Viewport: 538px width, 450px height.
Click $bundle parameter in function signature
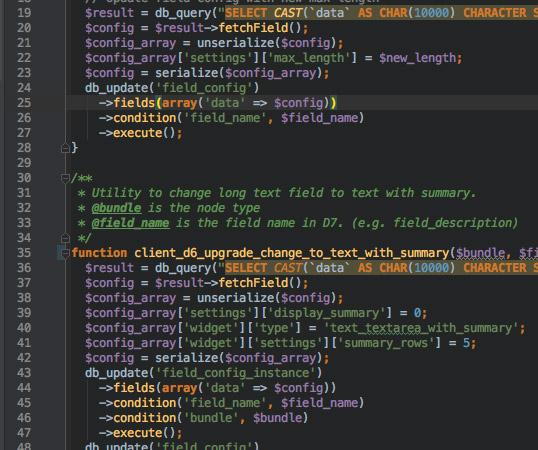tap(480, 253)
